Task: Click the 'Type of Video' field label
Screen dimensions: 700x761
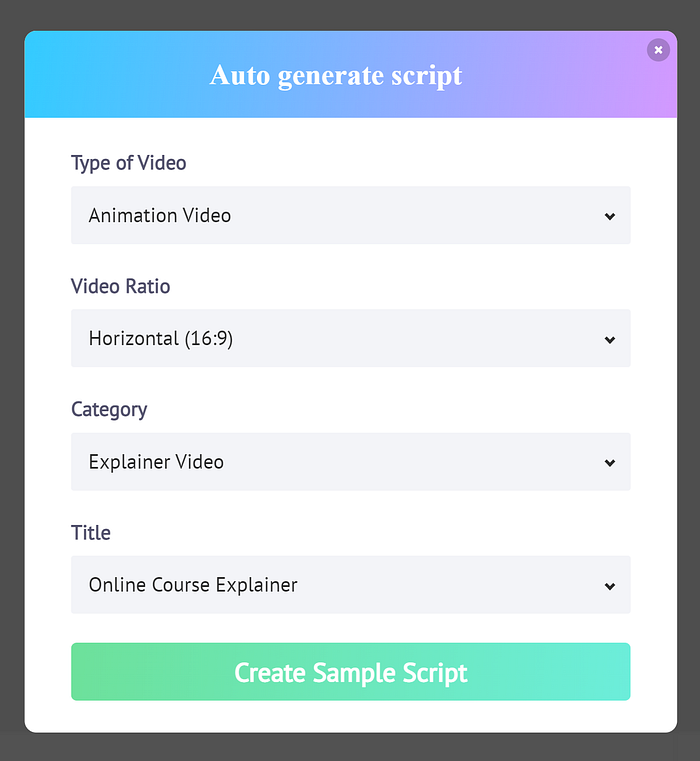Action: tap(129, 164)
